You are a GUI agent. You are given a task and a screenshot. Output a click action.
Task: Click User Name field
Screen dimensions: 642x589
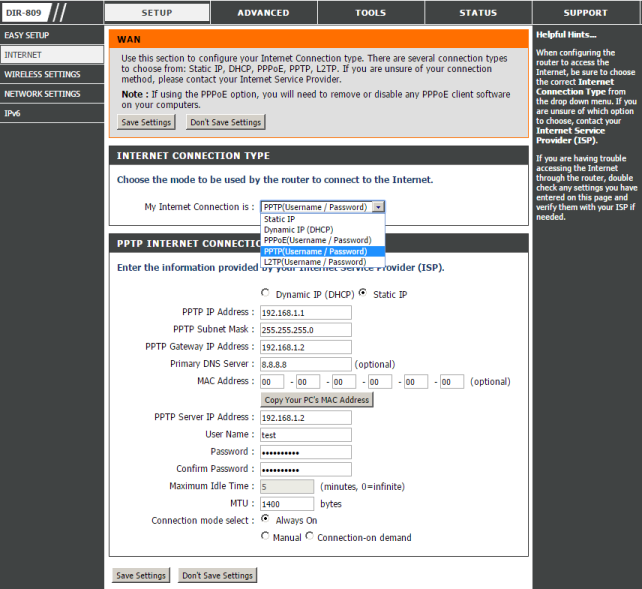tap(306, 435)
